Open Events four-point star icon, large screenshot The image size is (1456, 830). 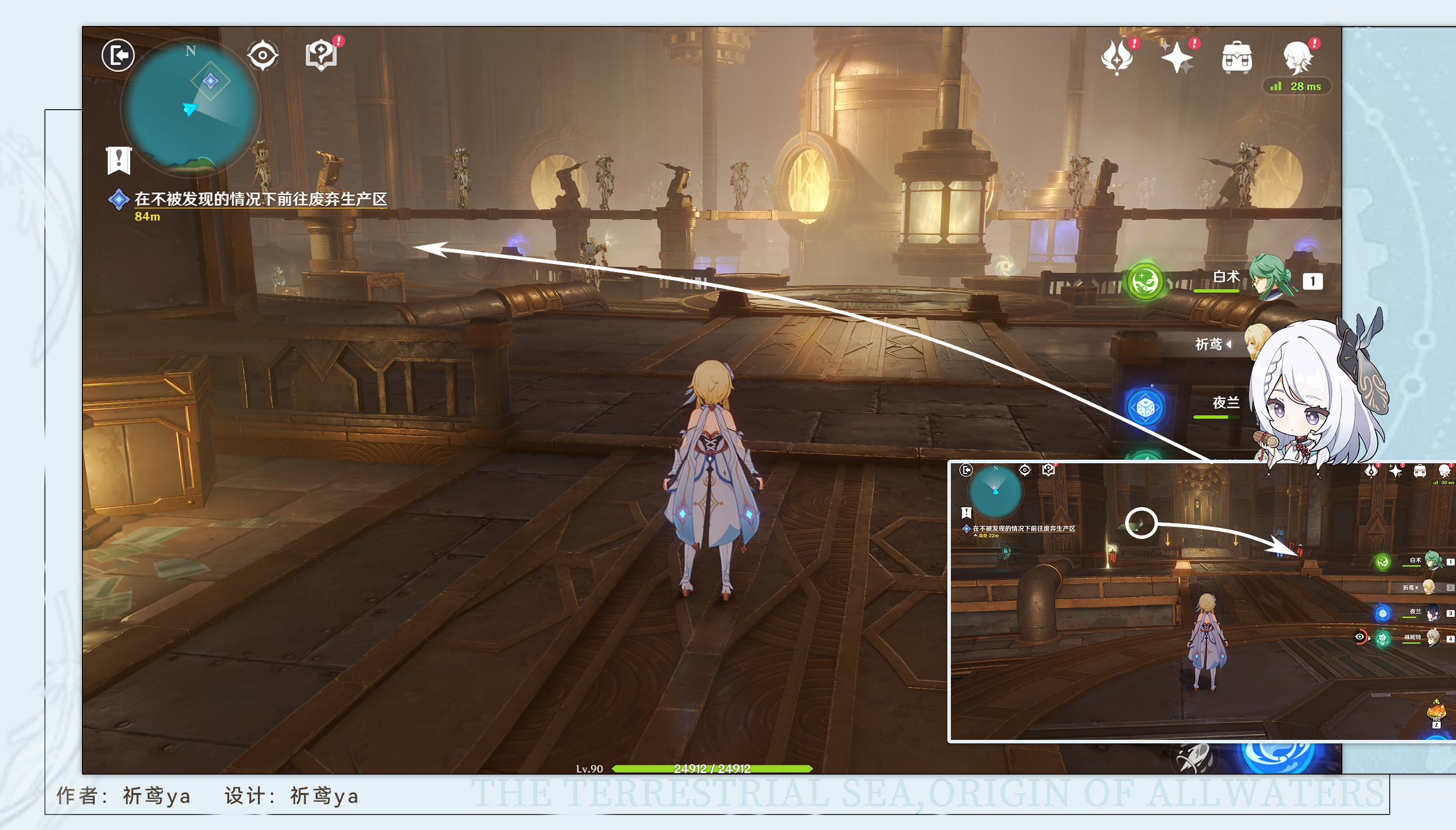pyautogui.click(x=1176, y=58)
